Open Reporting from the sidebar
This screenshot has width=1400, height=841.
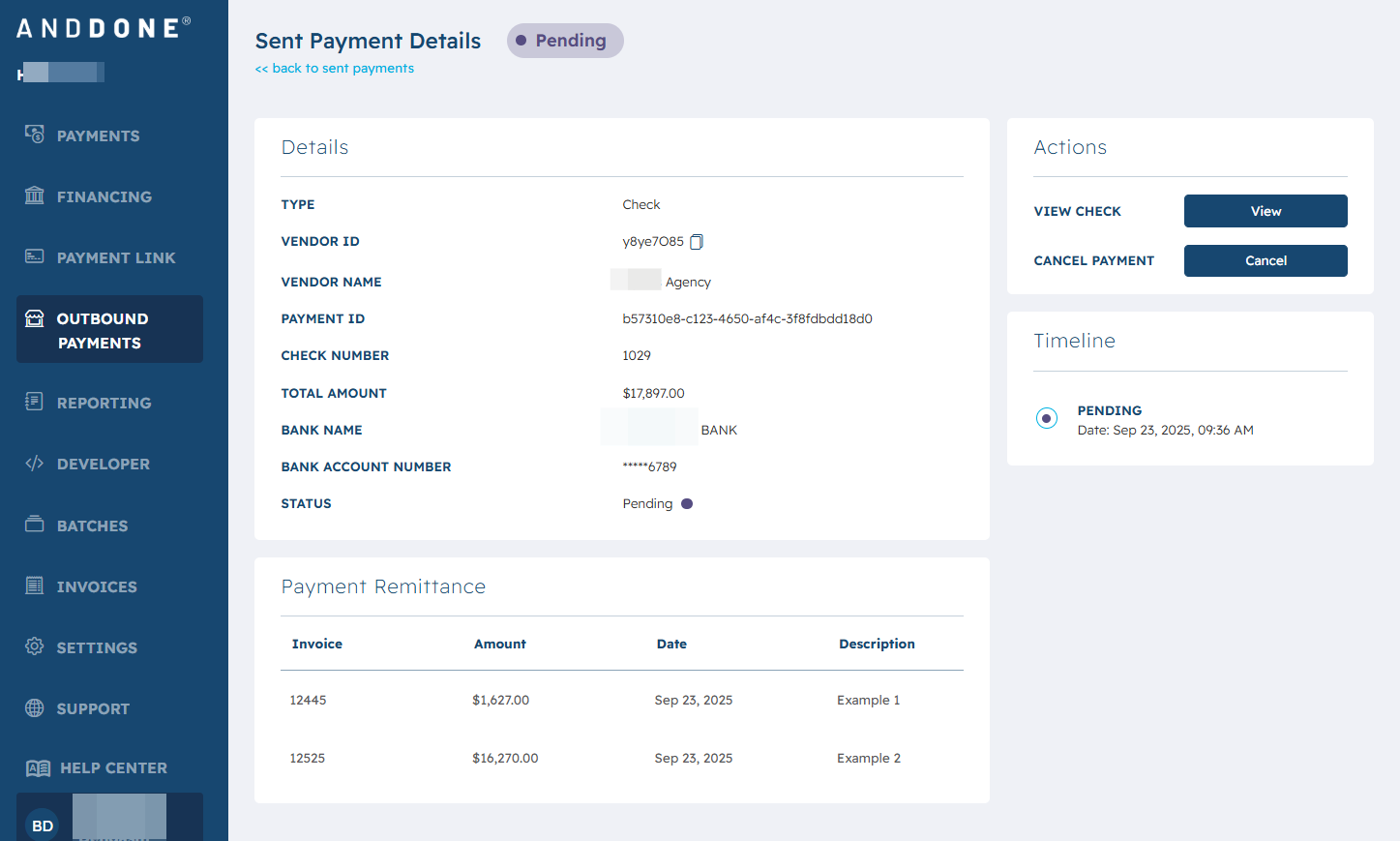coord(104,403)
